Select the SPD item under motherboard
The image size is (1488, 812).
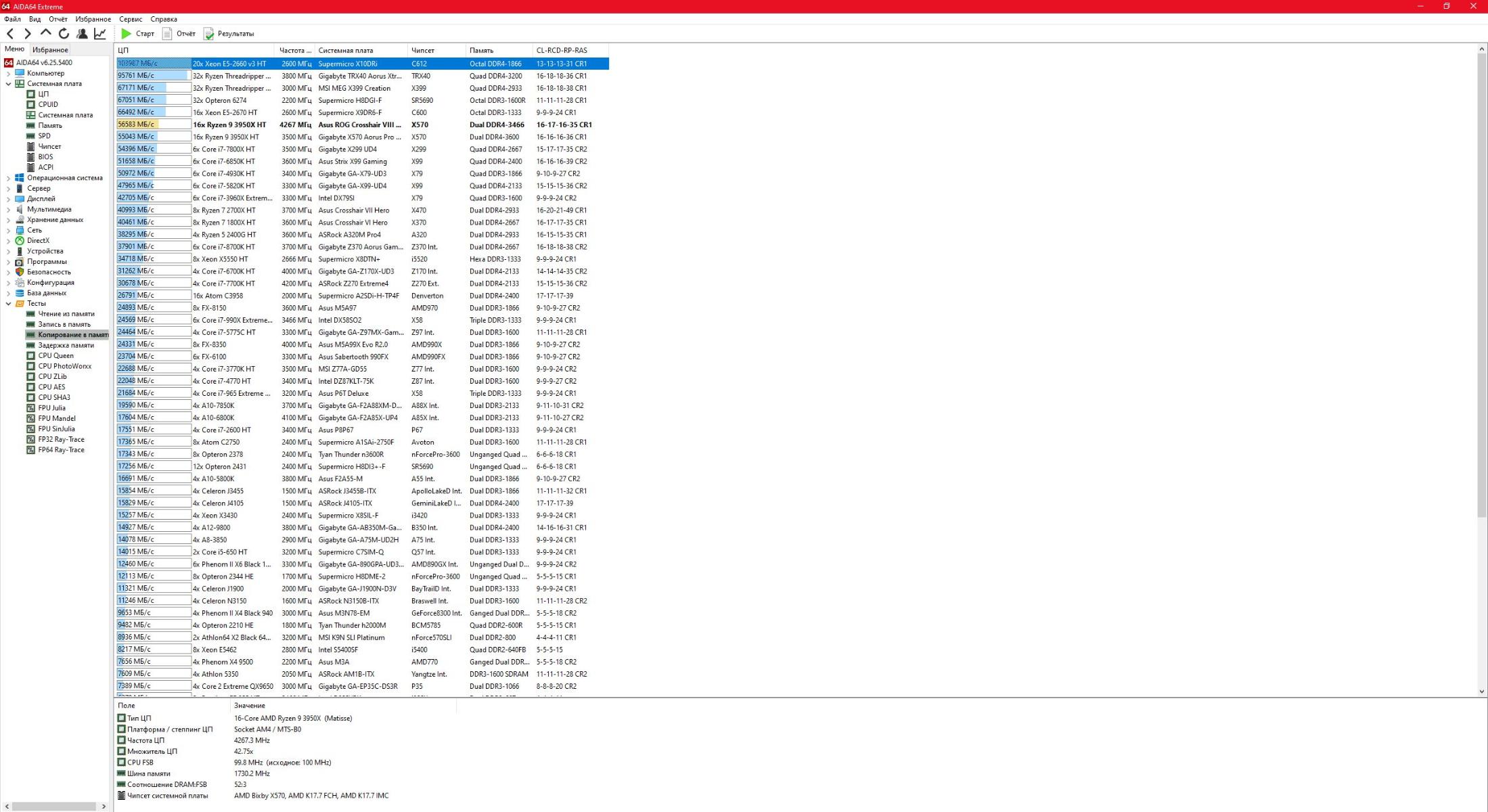(x=44, y=136)
